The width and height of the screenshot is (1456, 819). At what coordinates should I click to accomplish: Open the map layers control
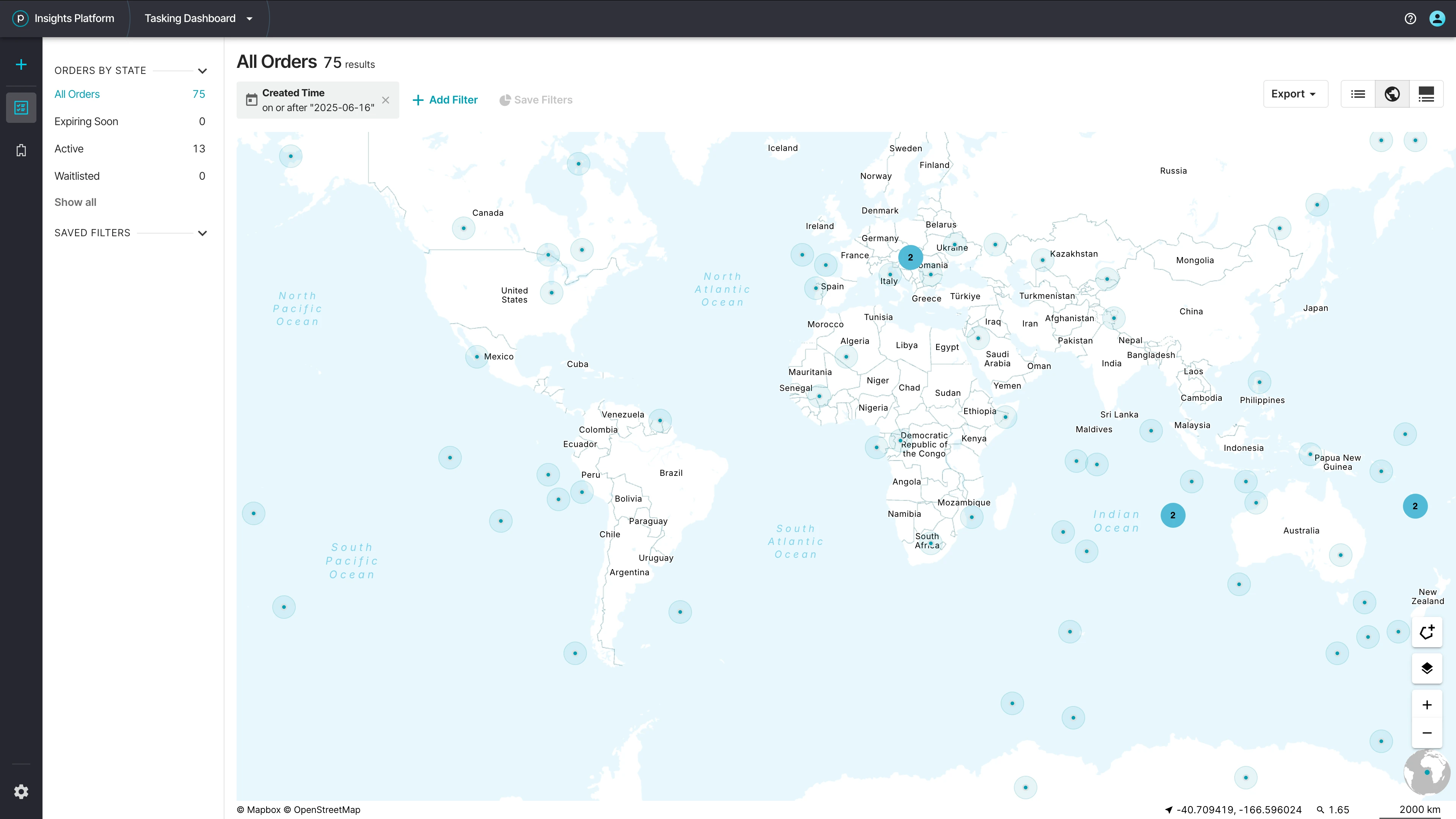[1426, 668]
